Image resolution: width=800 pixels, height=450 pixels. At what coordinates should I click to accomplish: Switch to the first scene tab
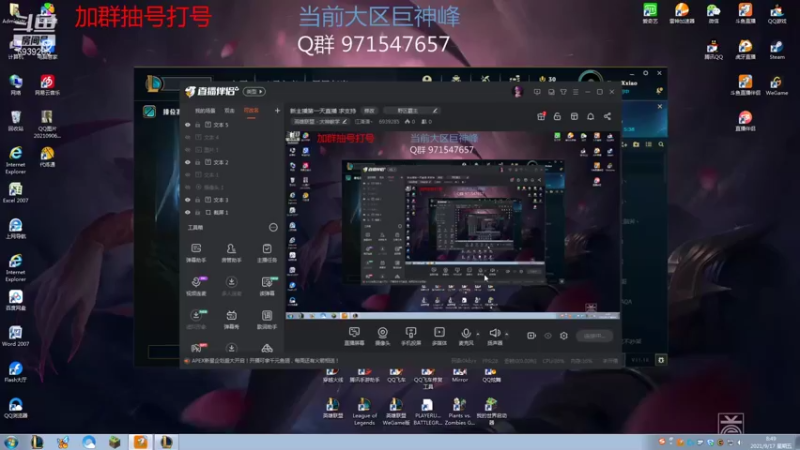pos(205,111)
